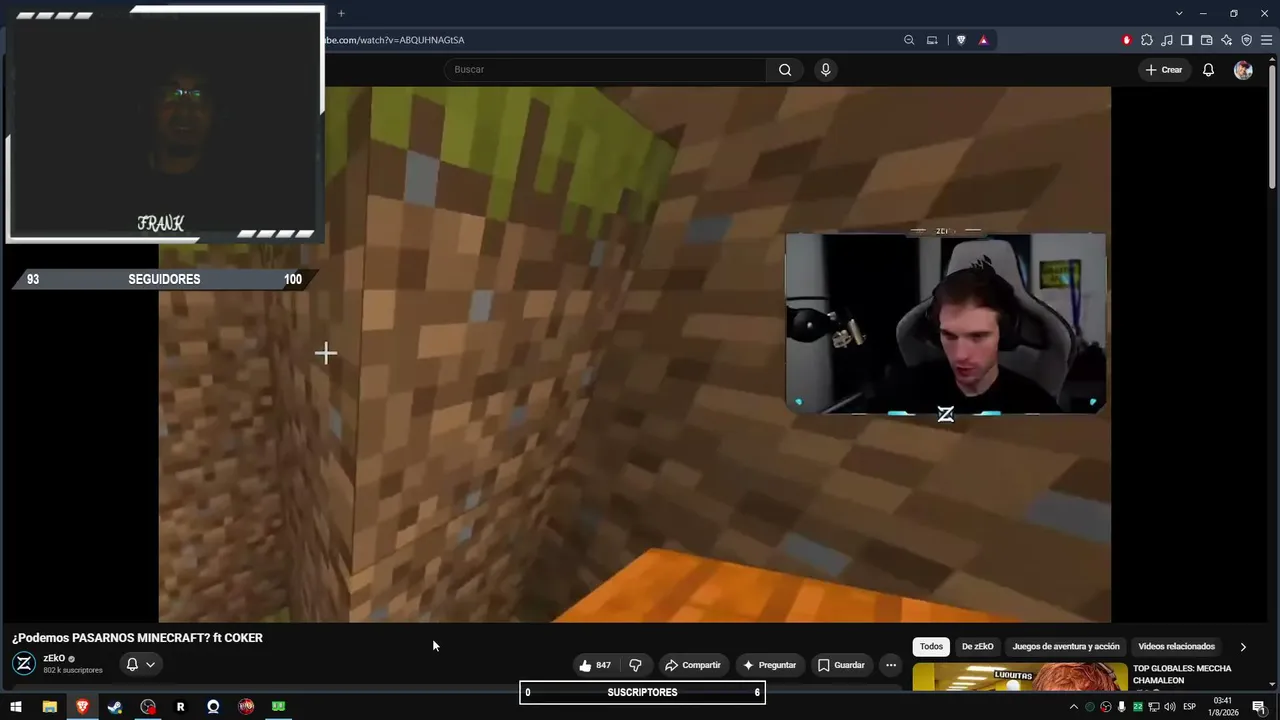Show more filter chips with right arrow
The image size is (1280, 720).
click(x=1243, y=647)
